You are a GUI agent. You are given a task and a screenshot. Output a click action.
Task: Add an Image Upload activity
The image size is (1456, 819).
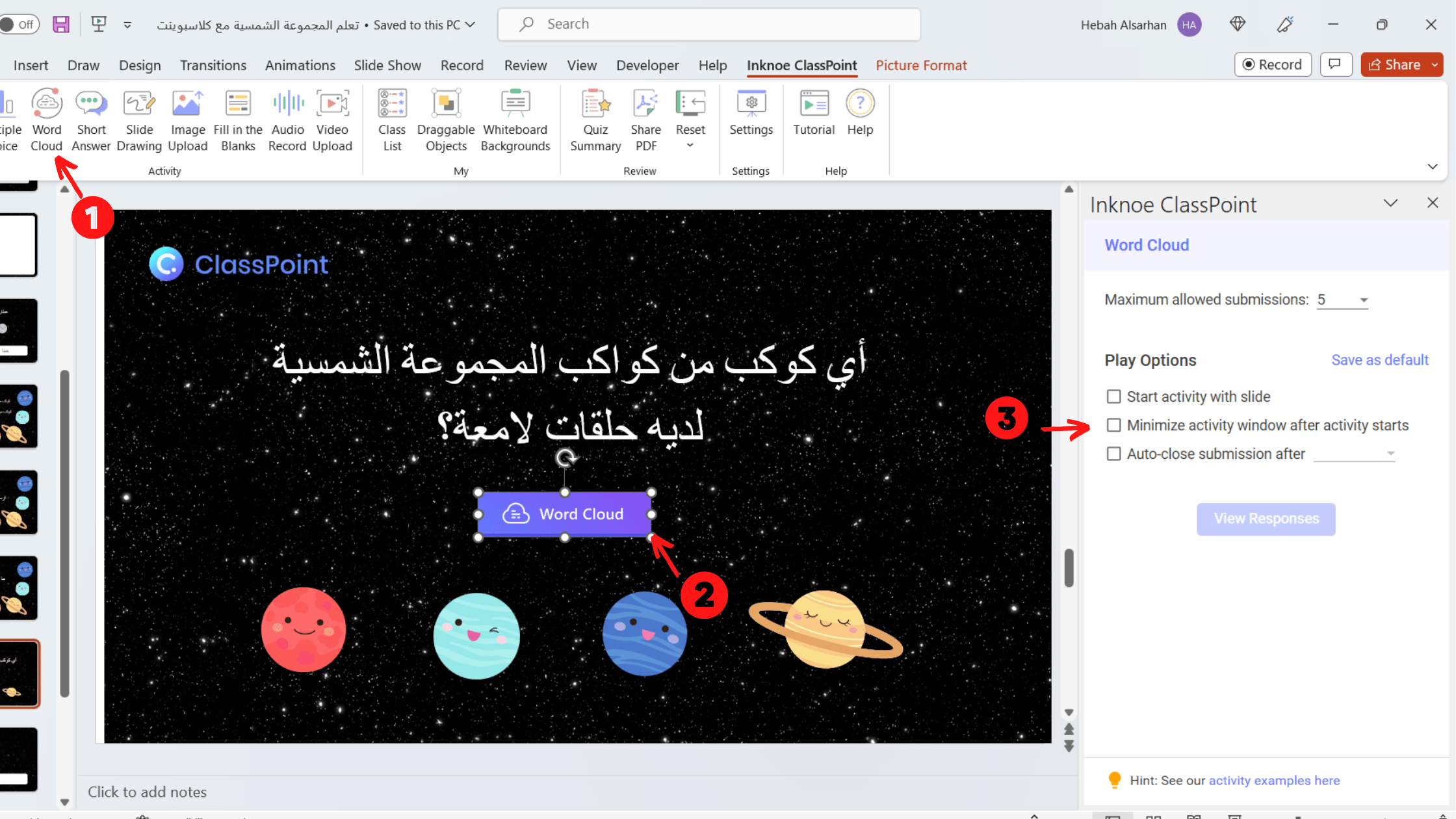[x=188, y=121]
